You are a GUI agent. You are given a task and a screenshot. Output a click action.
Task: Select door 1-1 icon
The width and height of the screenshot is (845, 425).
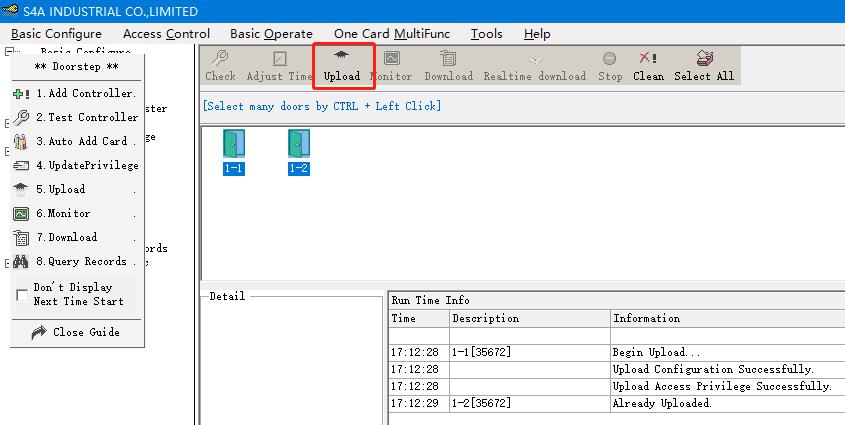(233, 152)
